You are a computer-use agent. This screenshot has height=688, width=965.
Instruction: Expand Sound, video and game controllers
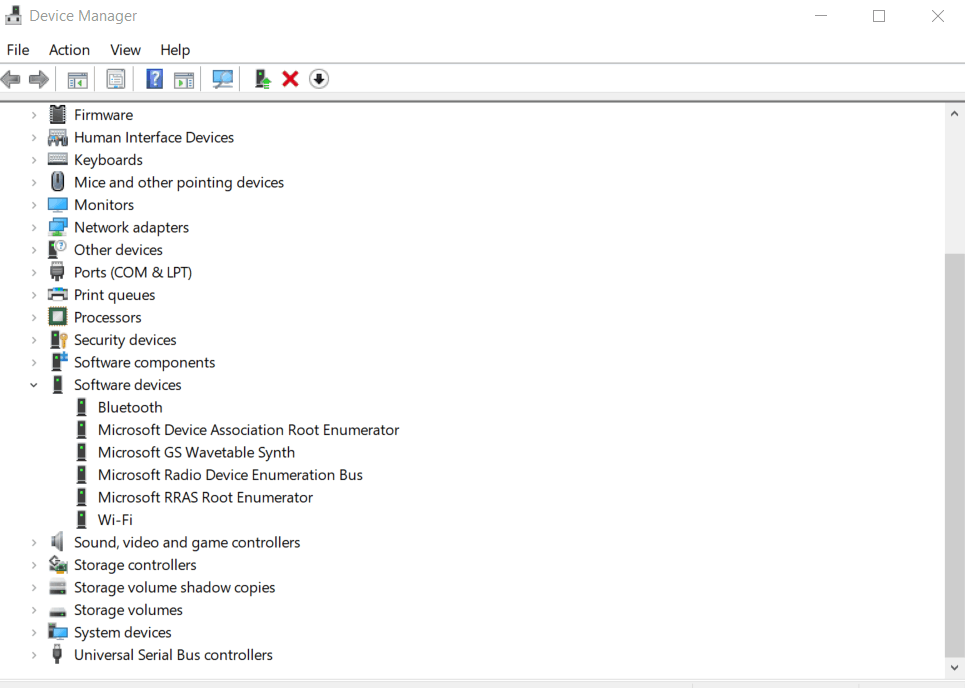pos(34,543)
